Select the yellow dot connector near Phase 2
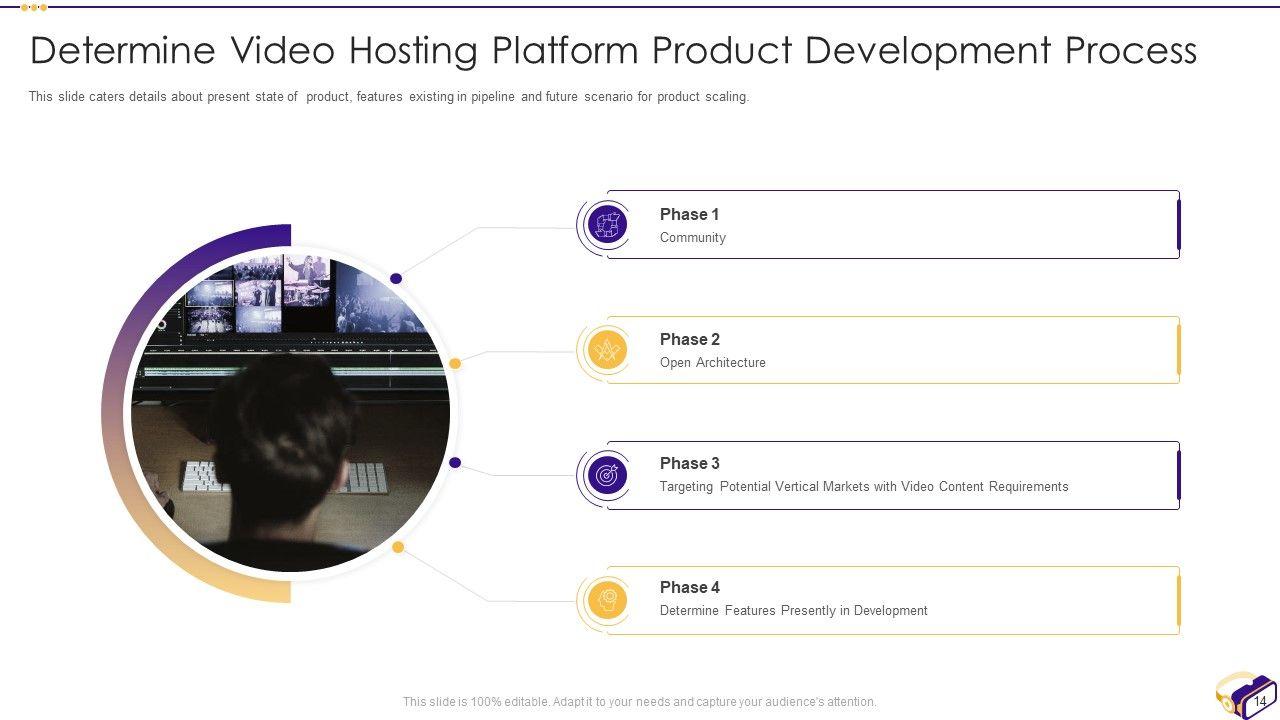 coord(455,364)
